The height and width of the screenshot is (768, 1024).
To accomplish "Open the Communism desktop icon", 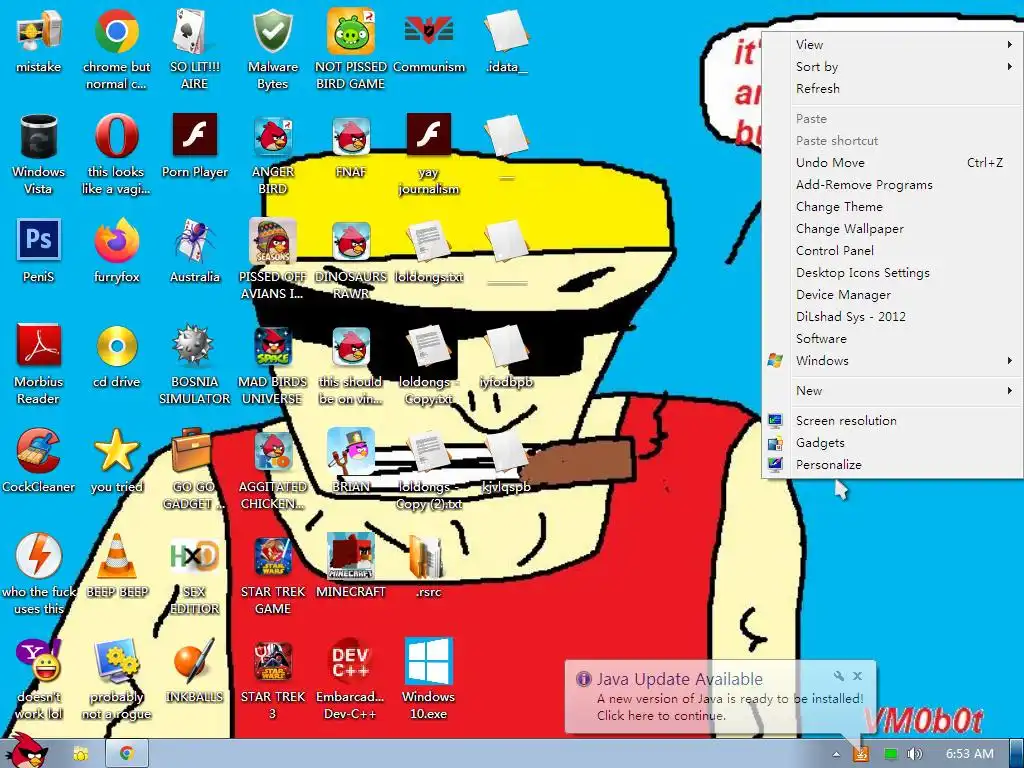I will pyautogui.click(x=428, y=31).
